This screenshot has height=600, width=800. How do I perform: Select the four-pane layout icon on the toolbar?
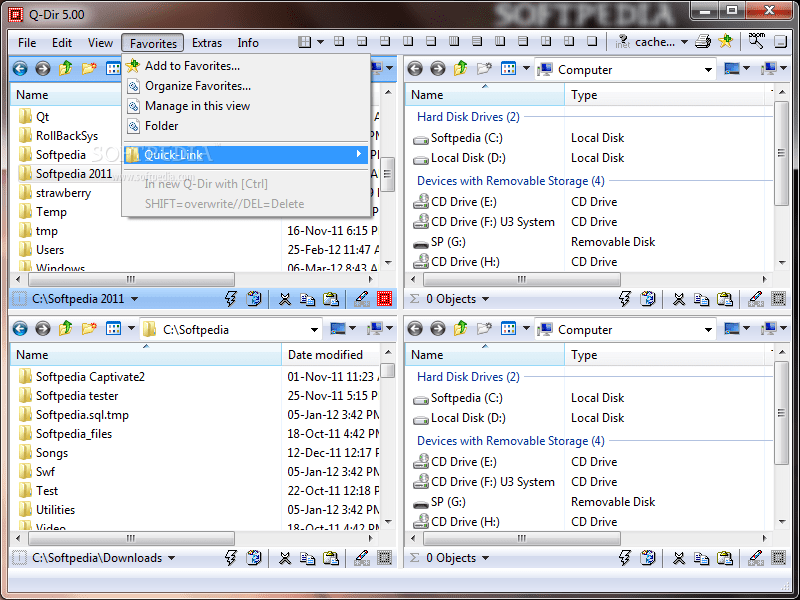[339, 42]
